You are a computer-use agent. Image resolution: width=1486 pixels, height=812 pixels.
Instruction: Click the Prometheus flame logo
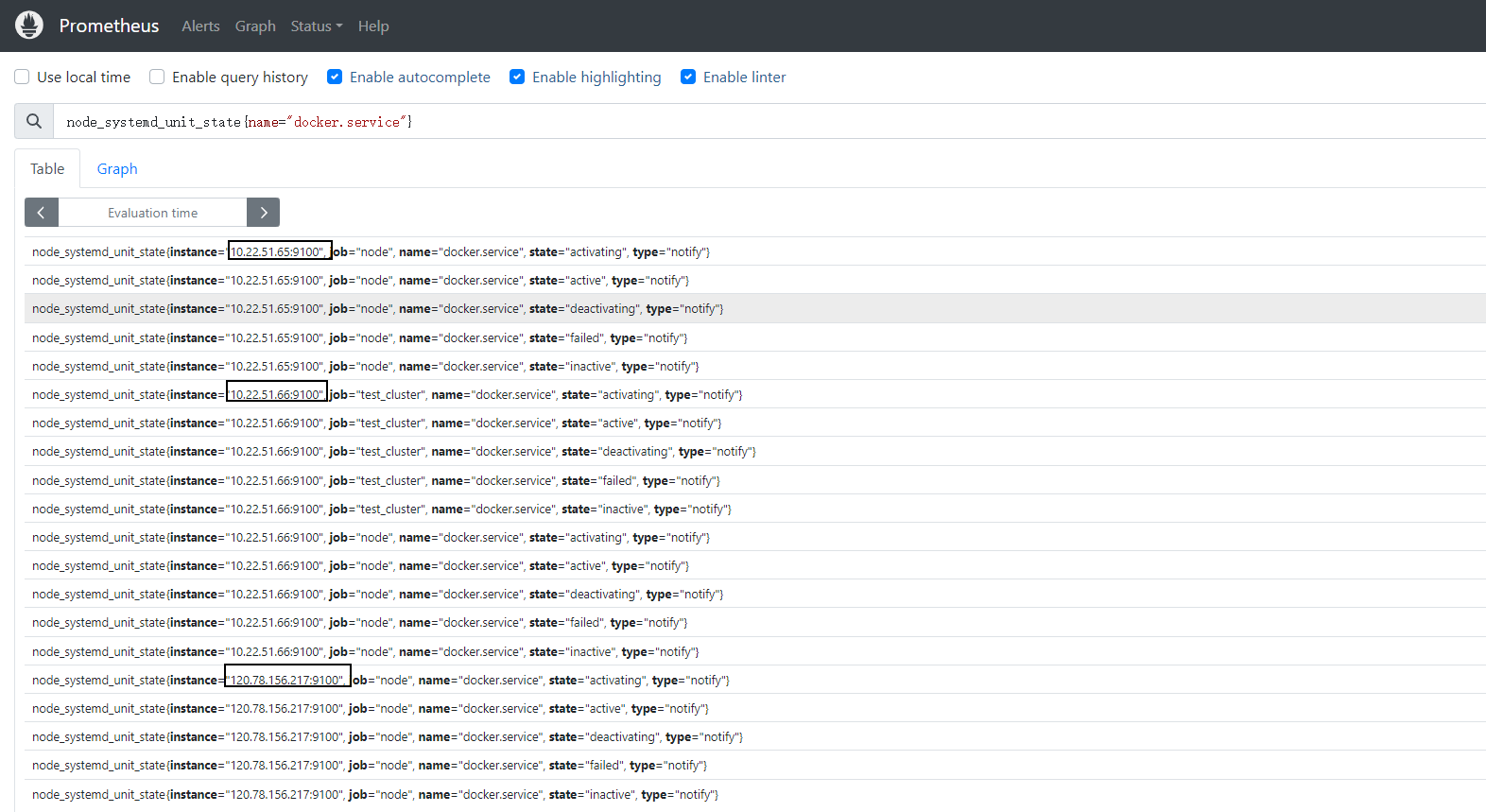[29, 26]
